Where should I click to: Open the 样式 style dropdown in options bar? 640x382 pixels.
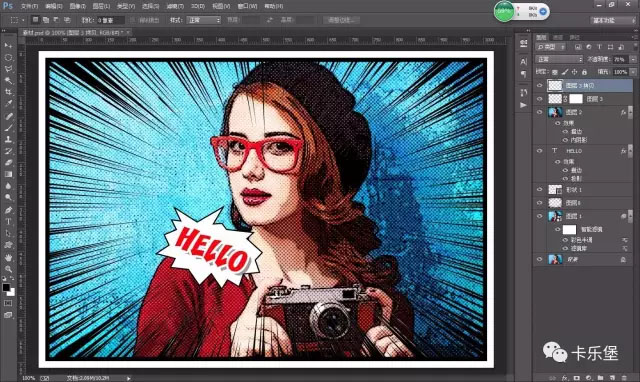point(203,20)
